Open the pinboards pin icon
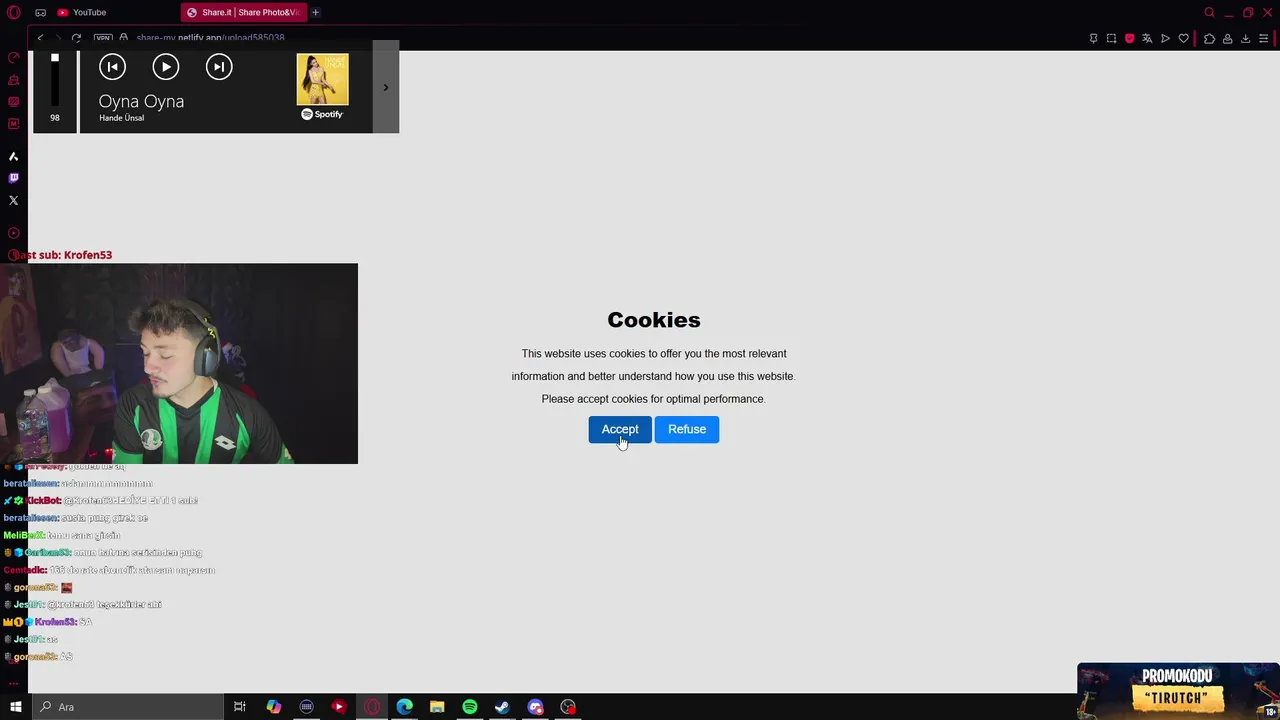Screen dimensions: 1280x720 [1093, 38]
